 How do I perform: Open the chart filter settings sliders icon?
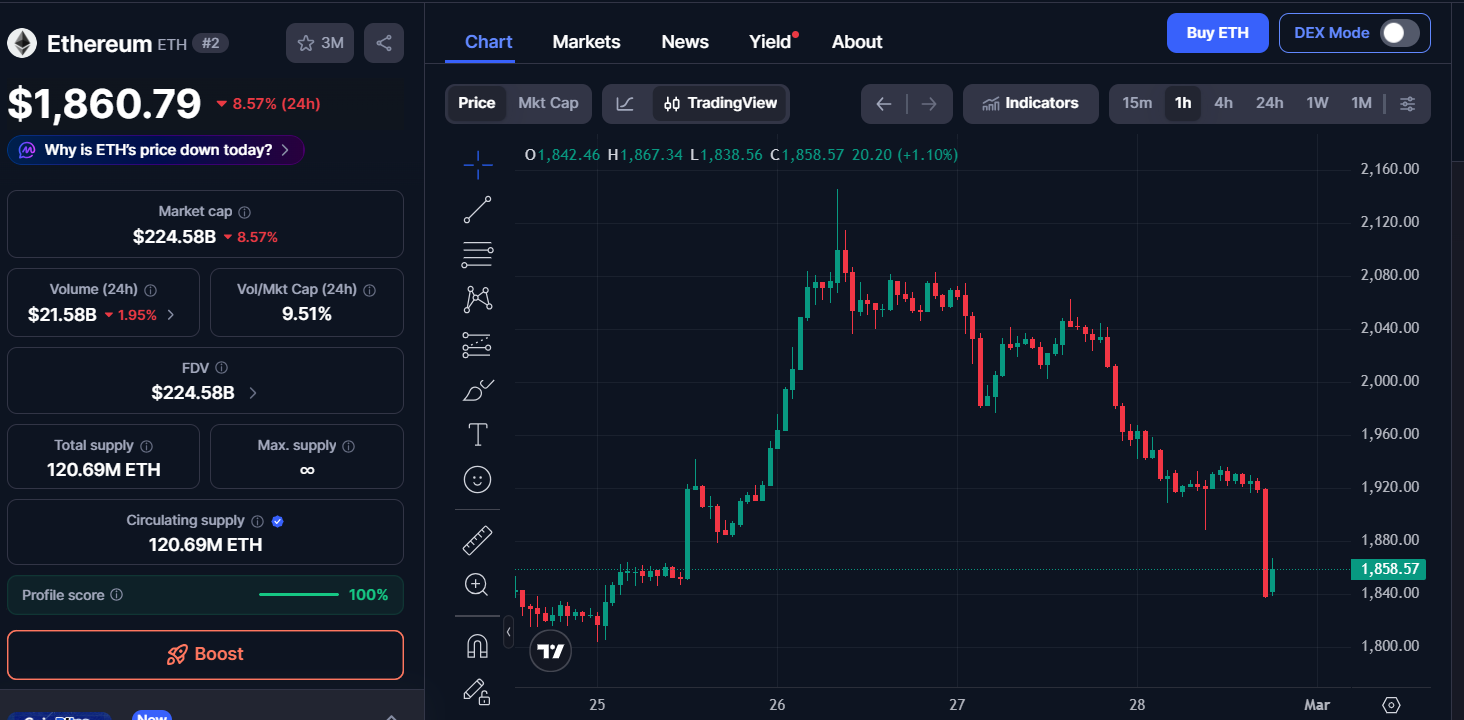pyautogui.click(x=1408, y=103)
